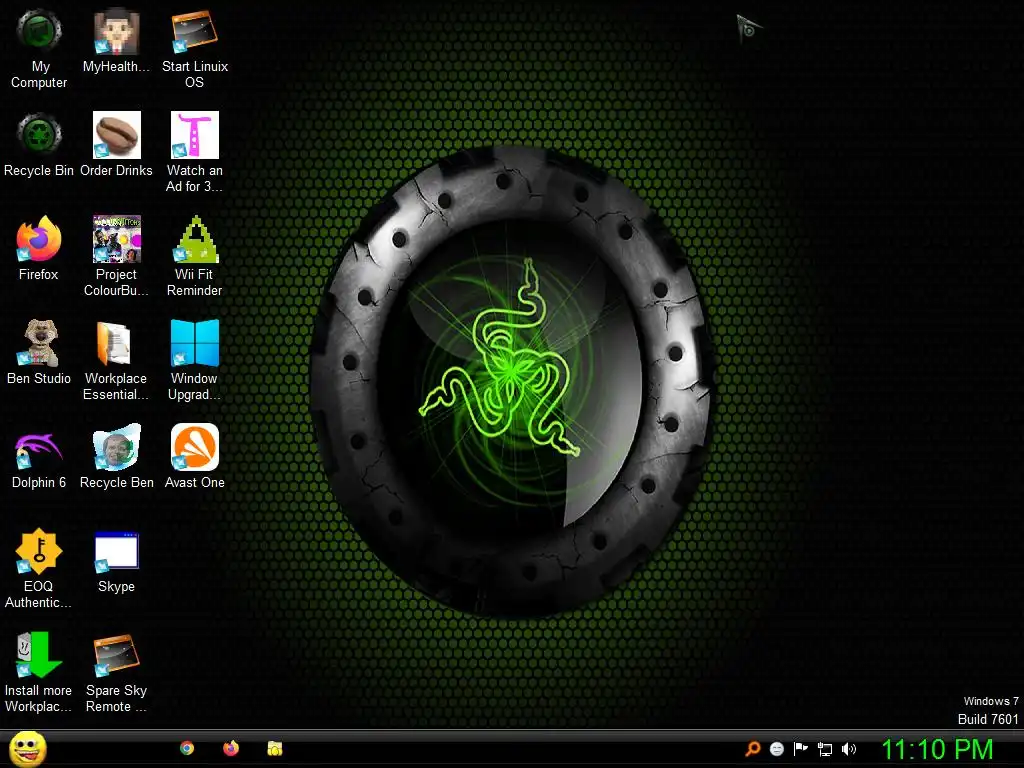The image size is (1024, 768).
Task: Click the network tray icon
Action: [x=825, y=749]
